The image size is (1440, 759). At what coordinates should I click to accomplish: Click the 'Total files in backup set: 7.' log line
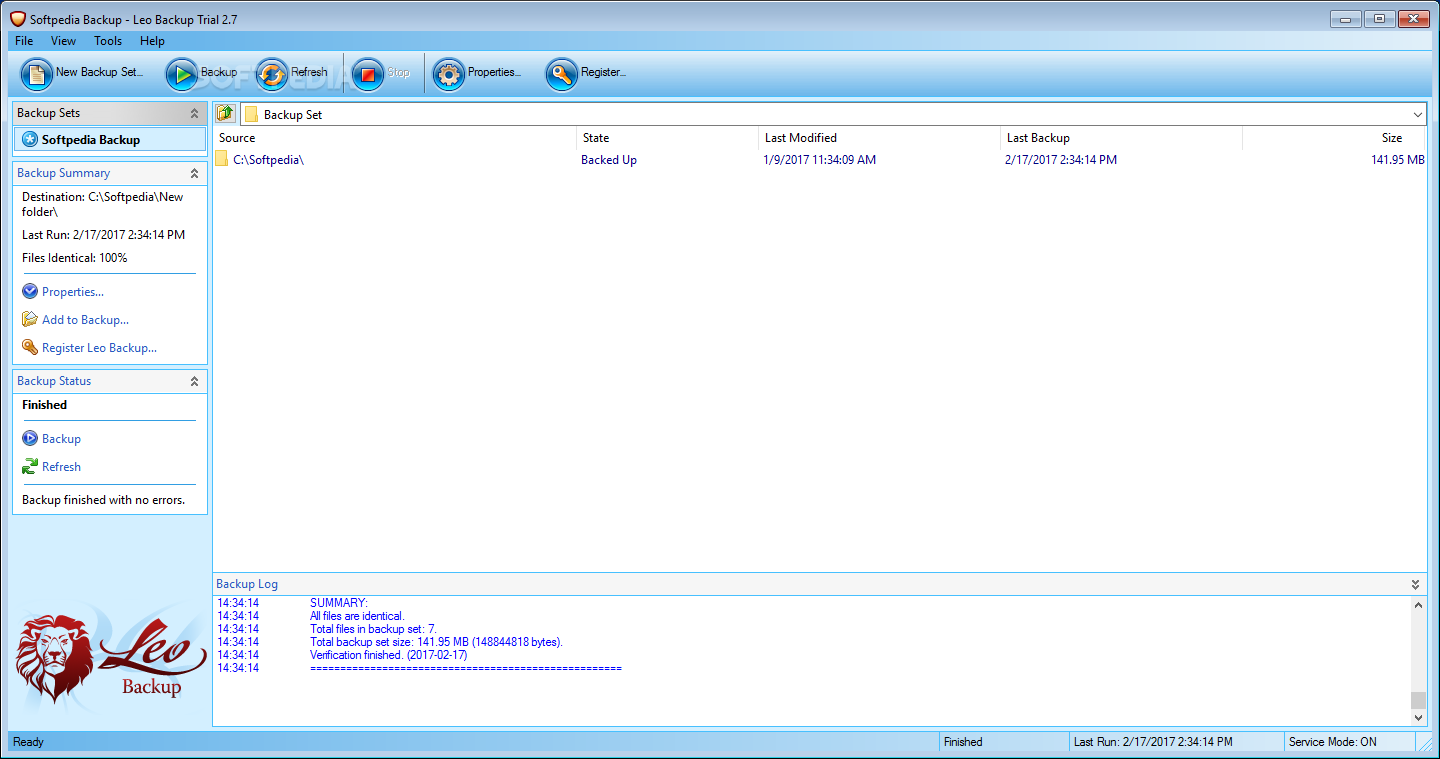click(373, 629)
